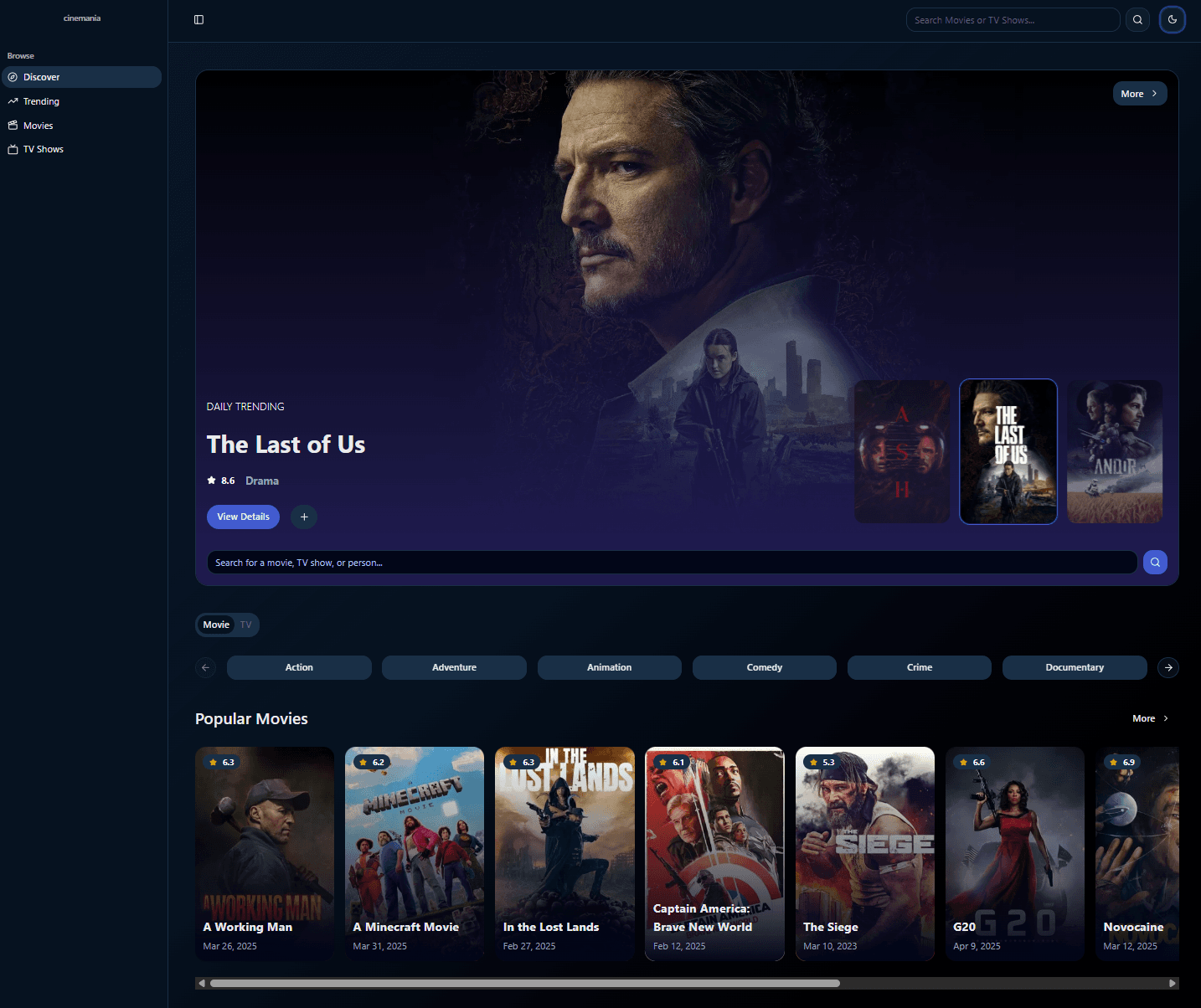Click the cinemania logo
This screenshot has width=1201, height=1008.
tap(82, 18)
